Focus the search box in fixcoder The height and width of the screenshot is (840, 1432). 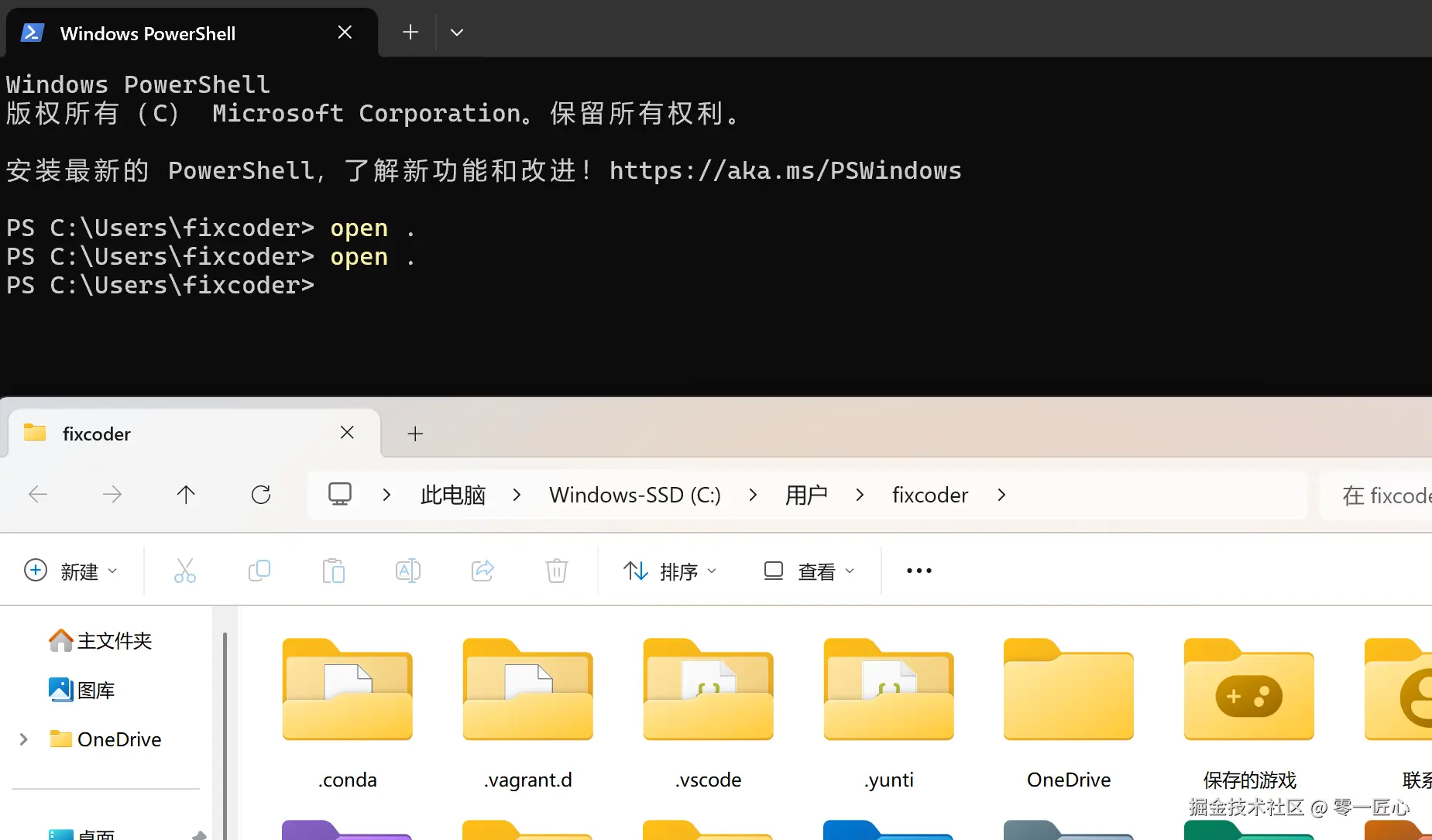[1376, 495]
